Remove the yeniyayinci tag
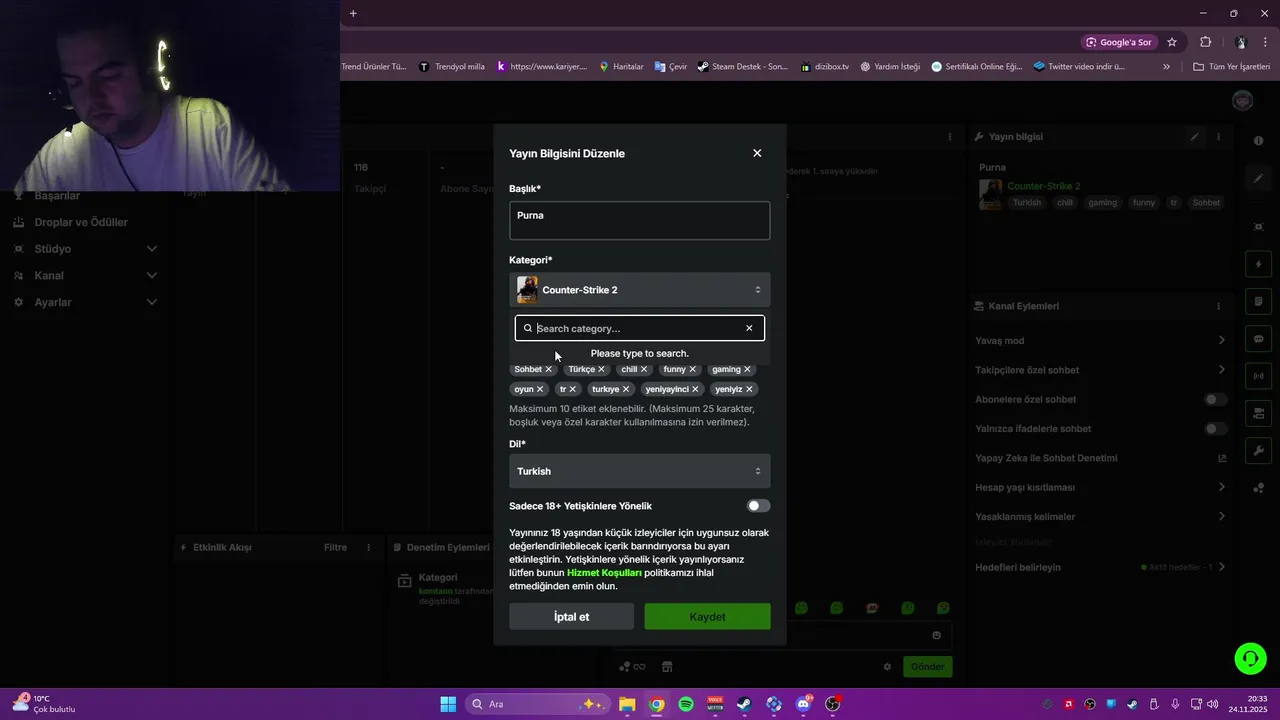 pyautogui.click(x=695, y=389)
